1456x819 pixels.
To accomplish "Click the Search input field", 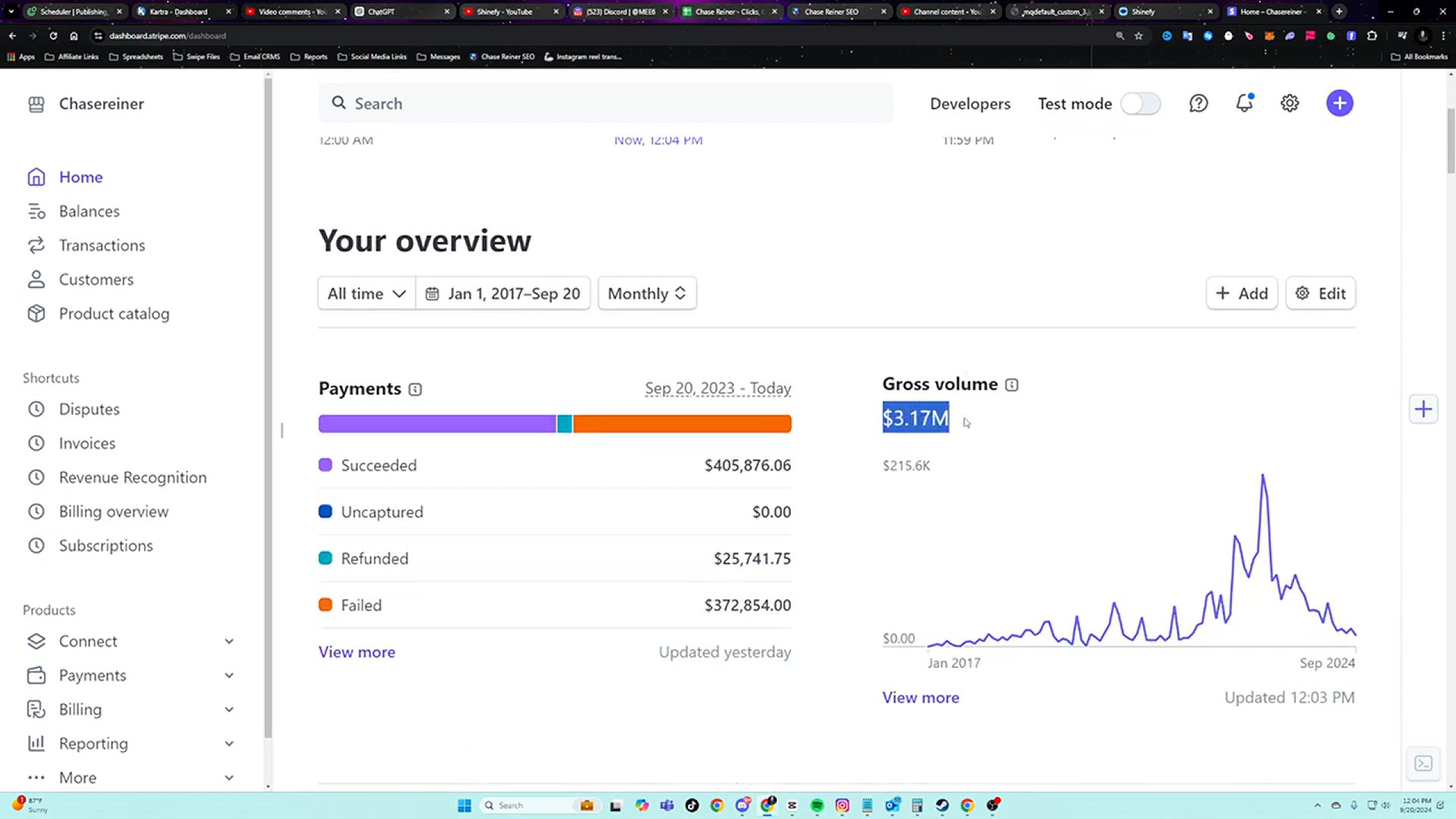I will 605,103.
